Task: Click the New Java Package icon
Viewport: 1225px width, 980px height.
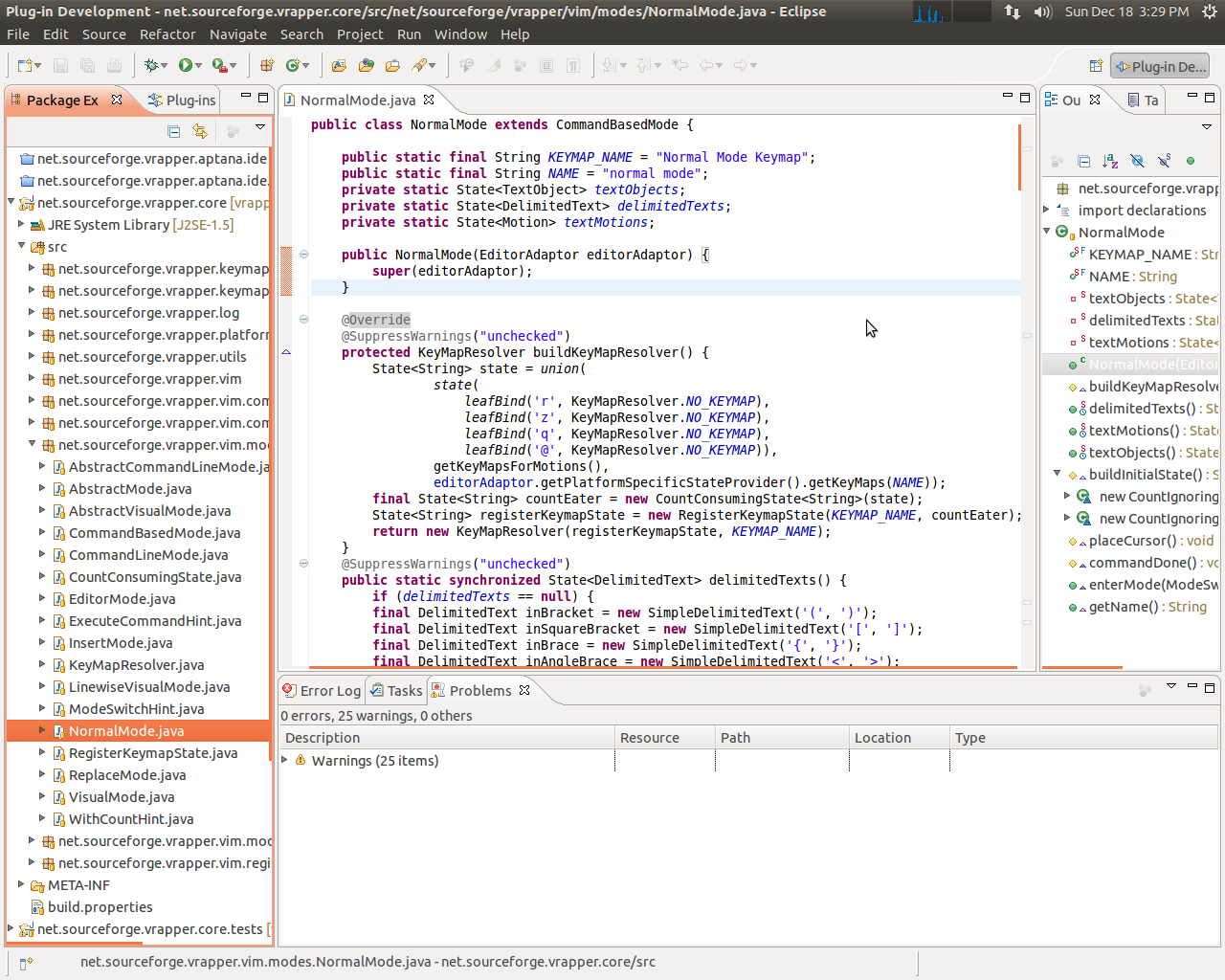Action: tap(267, 65)
